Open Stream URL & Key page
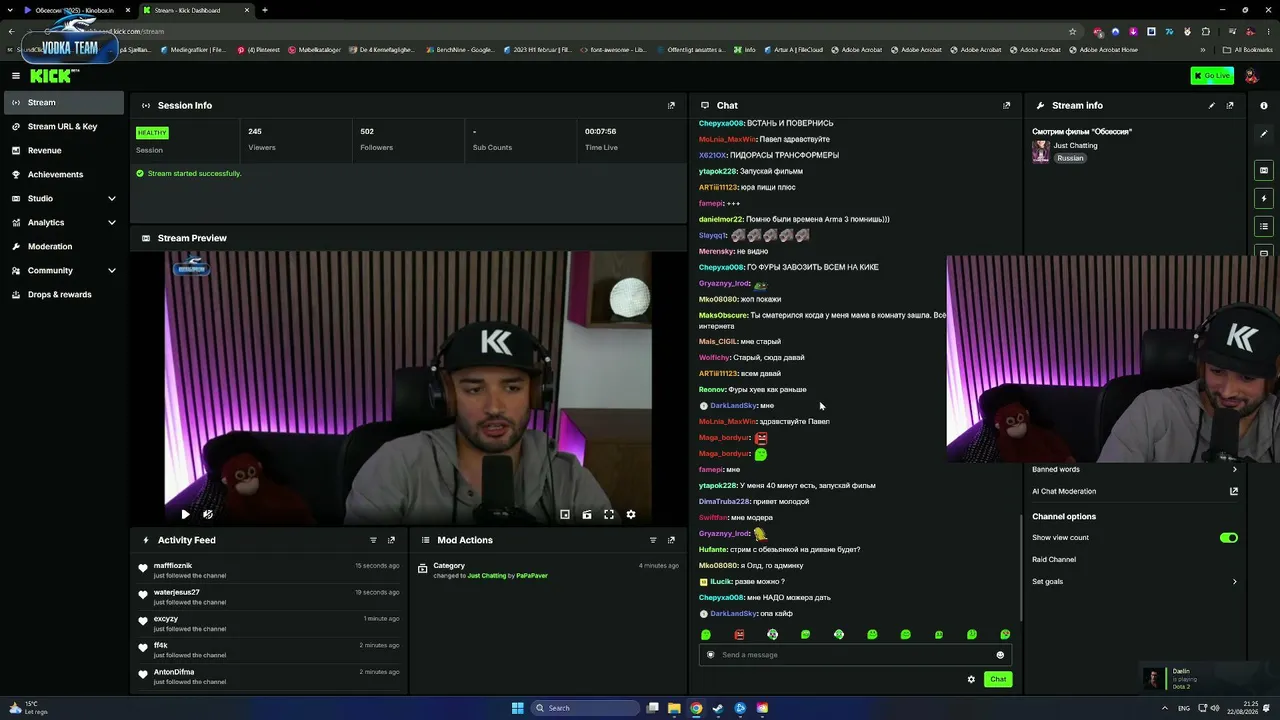Viewport: 1280px width, 720px height. tap(62, 126)
